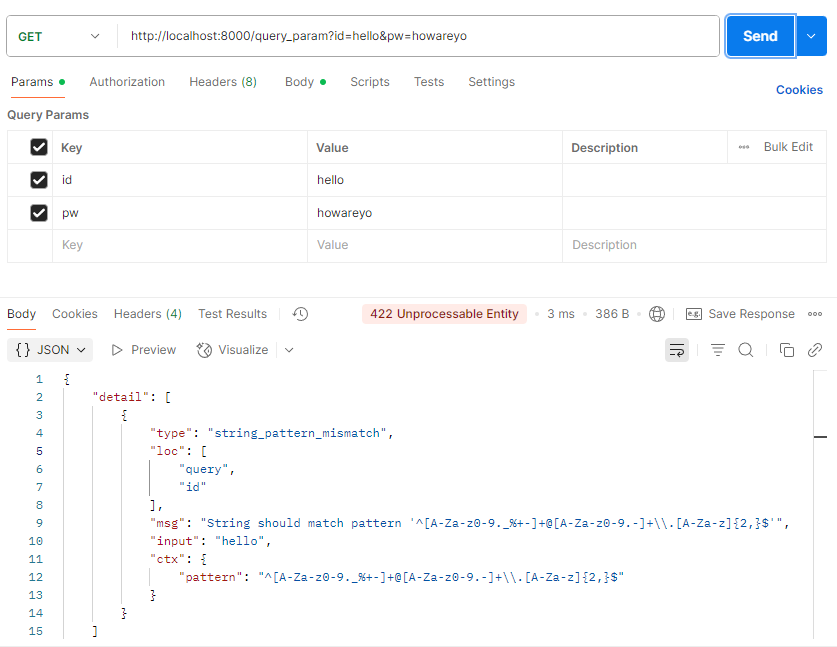This screenshot has width=837, height=647.
Task: Switch to the Scripts tab
Action: tap(369, 82)
